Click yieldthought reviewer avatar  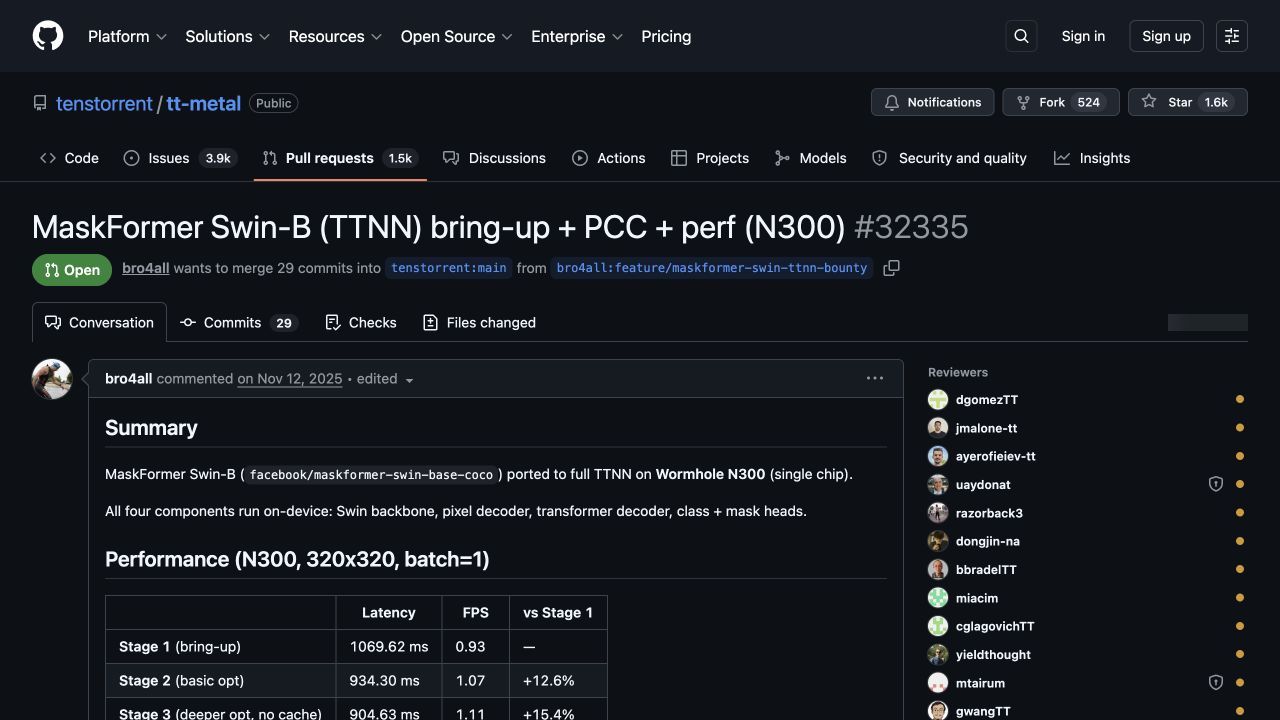pos(938,655)
